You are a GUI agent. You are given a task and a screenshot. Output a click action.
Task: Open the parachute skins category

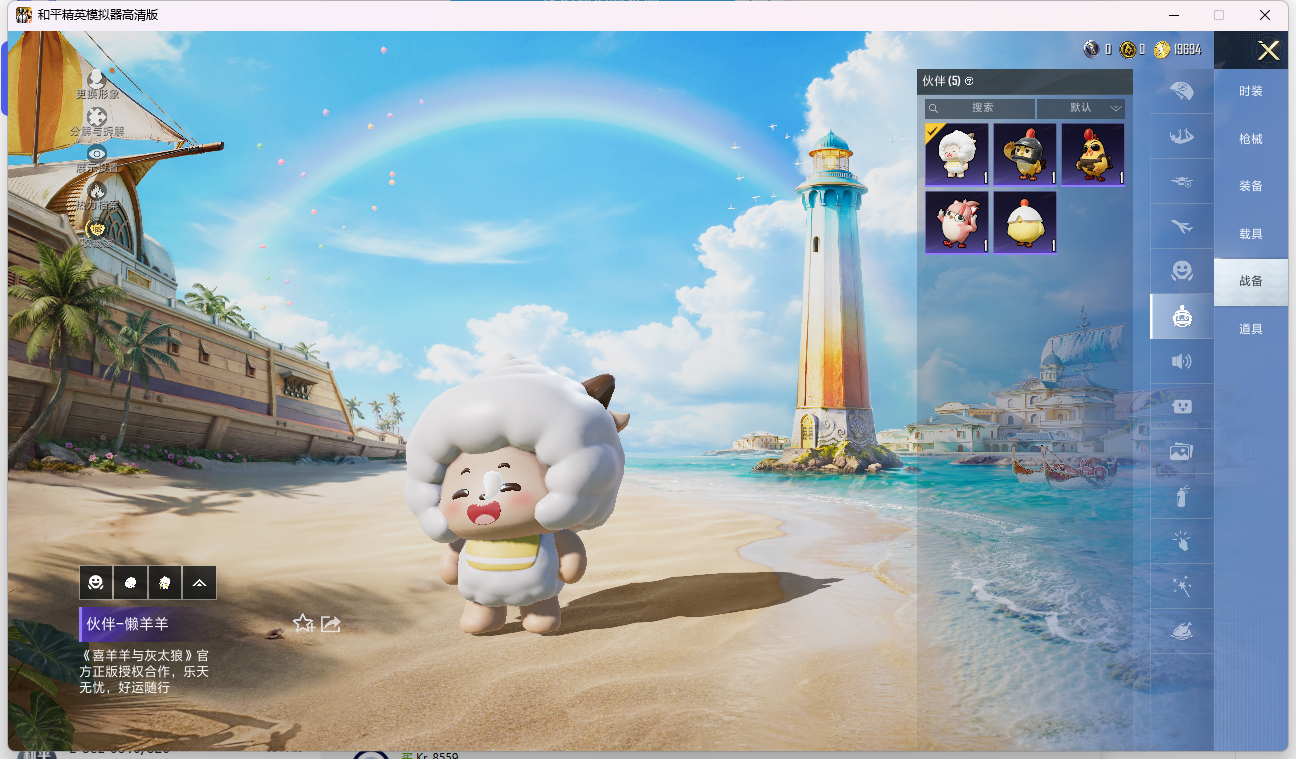pyautogui.click(x=1181, y=91)
